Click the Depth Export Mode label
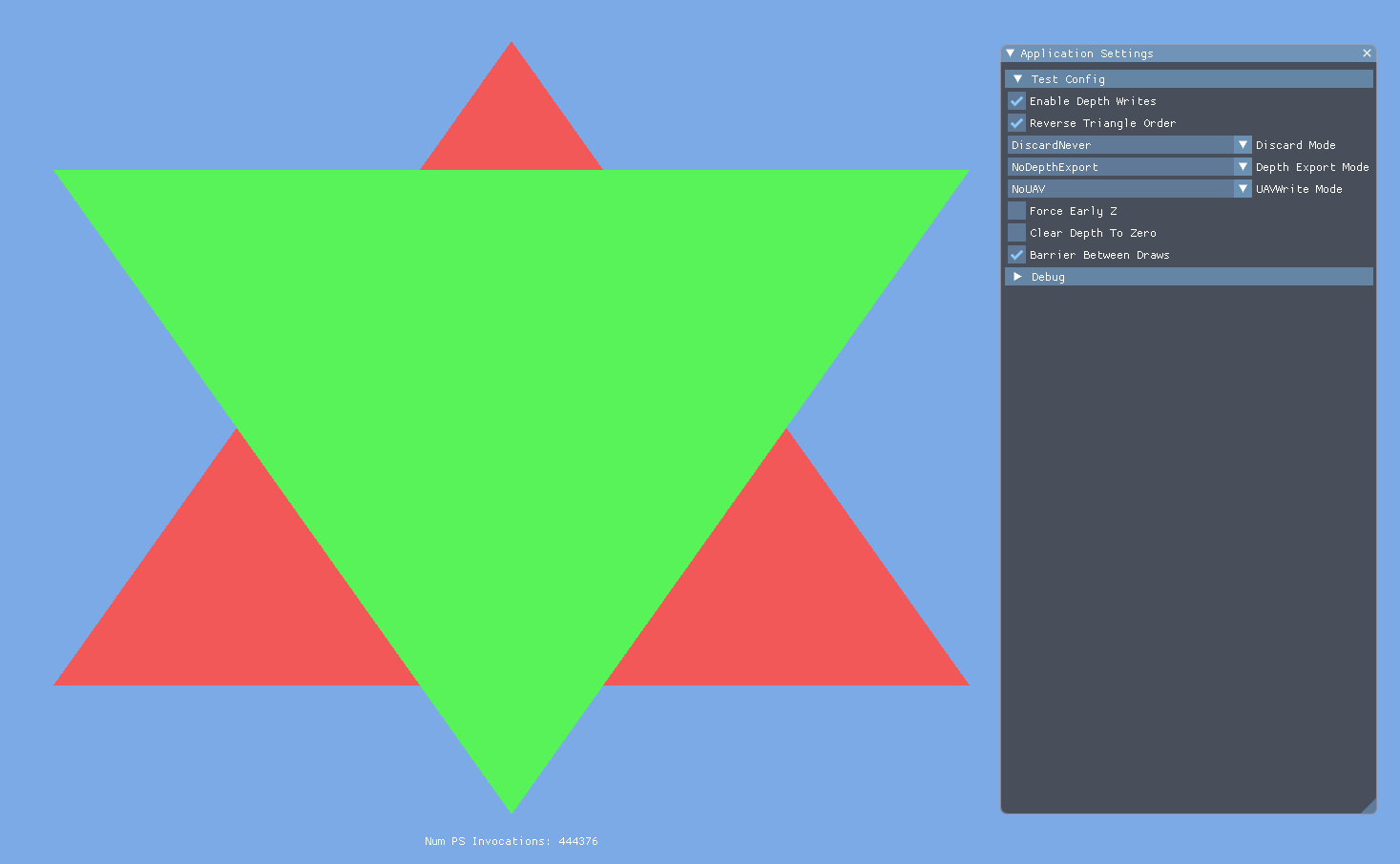 pos(1312,167)
